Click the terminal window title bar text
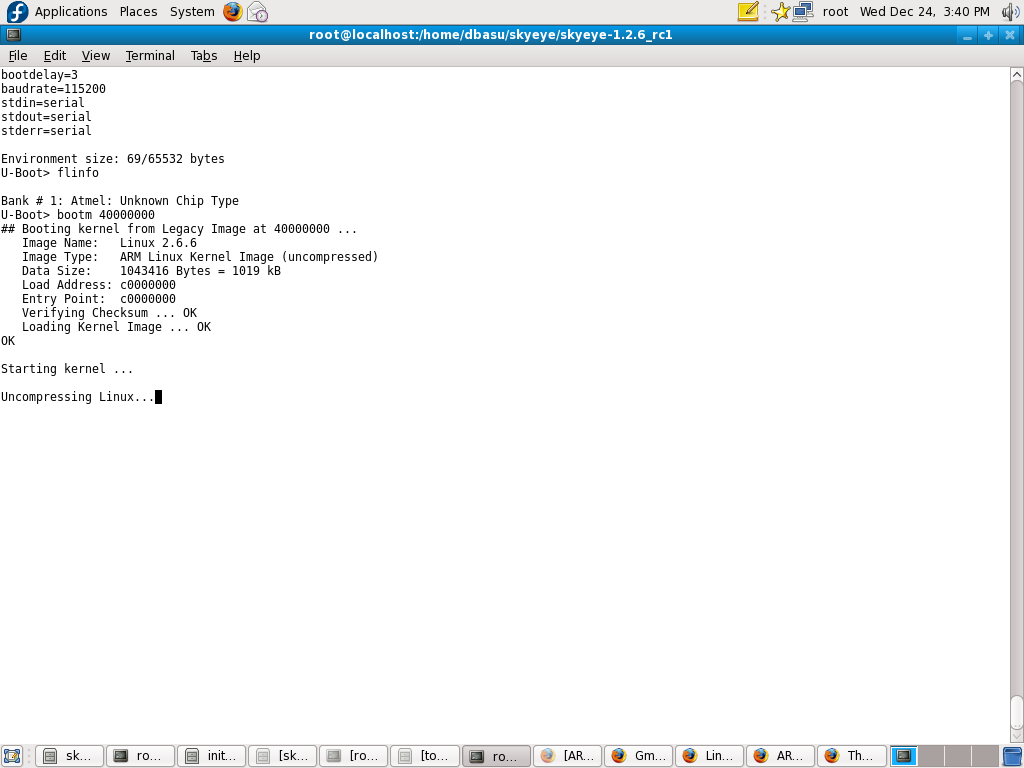 (491, 35)
